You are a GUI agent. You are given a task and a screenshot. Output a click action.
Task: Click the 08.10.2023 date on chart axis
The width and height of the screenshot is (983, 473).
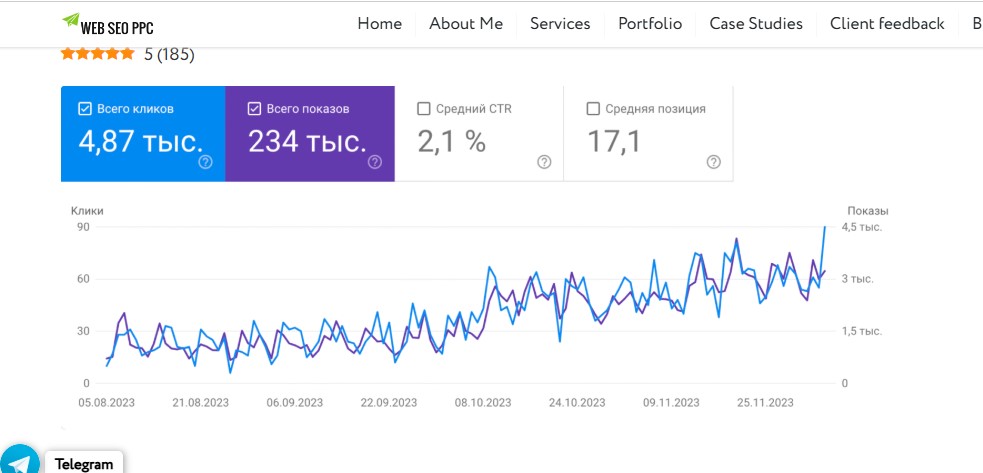[483, 403]
